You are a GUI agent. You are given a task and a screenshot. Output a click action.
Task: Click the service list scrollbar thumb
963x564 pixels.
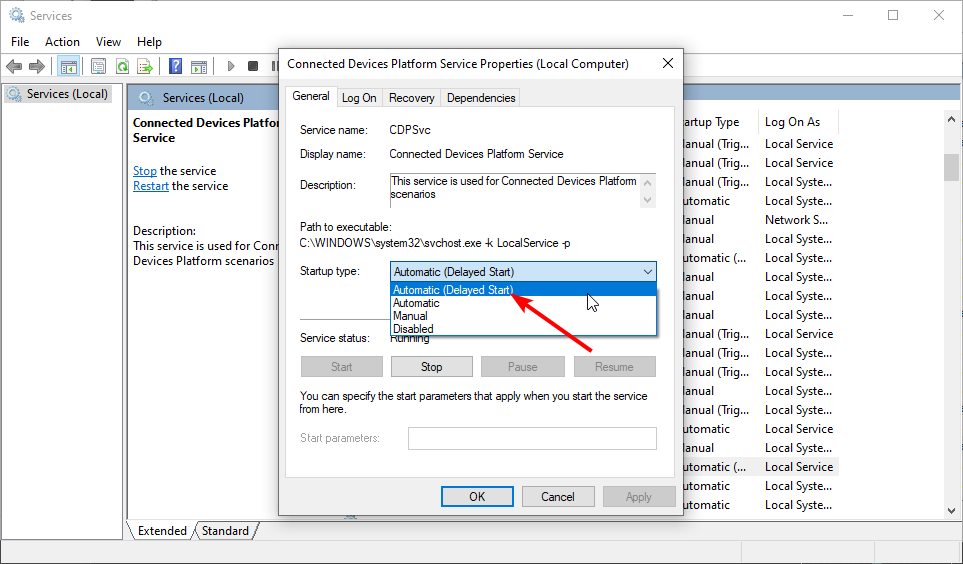(x=951, y=166)
